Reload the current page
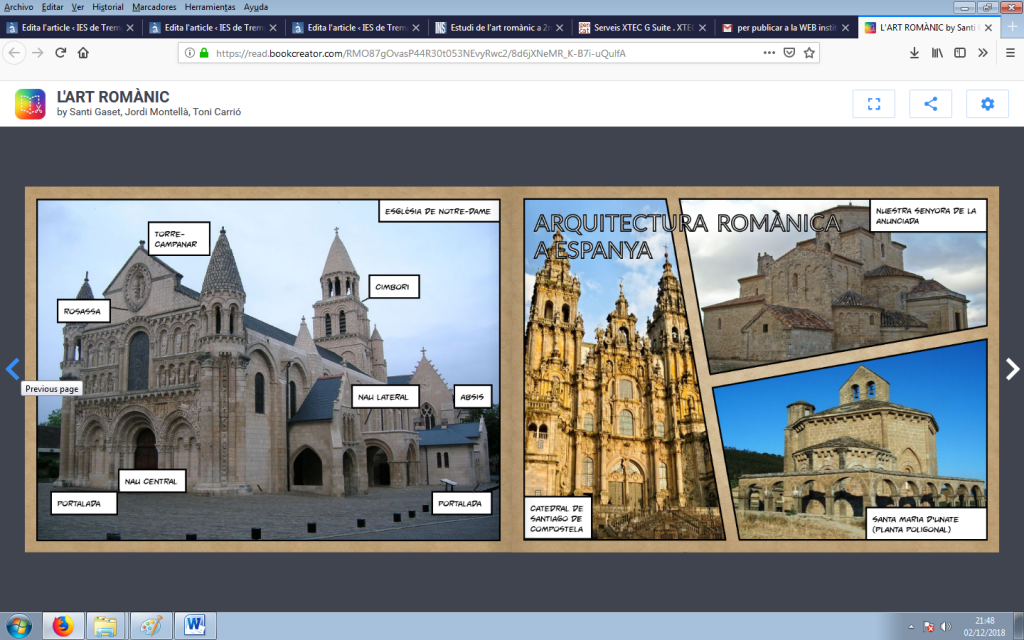The height and width of the screenshot is (640, 1024). (61, 53)
